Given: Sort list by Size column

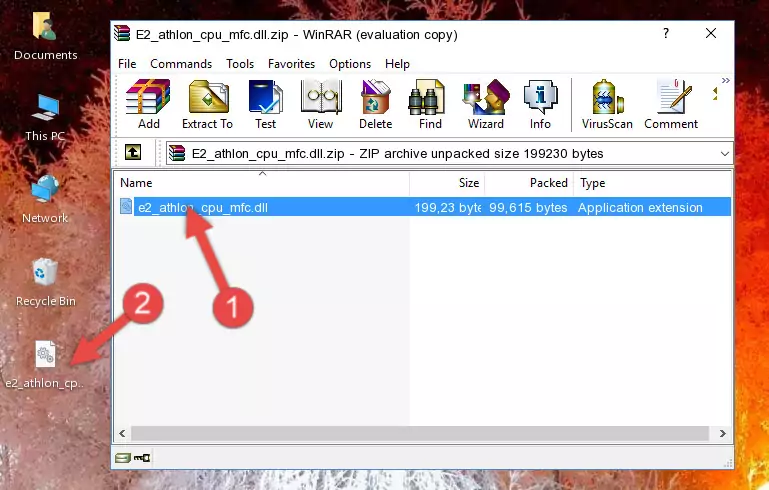Looking at the screenshot, I should pos(447,183).
